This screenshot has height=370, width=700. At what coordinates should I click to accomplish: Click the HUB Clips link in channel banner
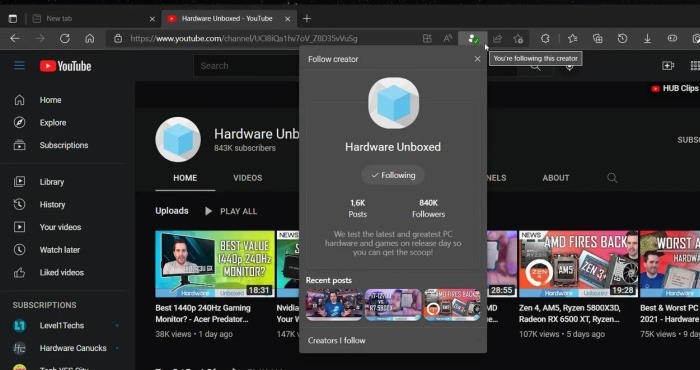675,88
